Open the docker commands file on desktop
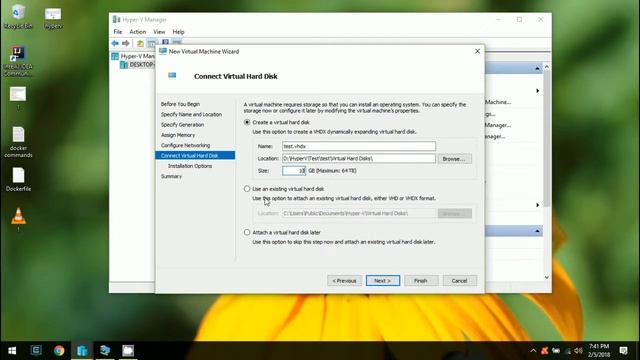Image resolution: width=640 pixels, height=360 pixels. [18, 142]
